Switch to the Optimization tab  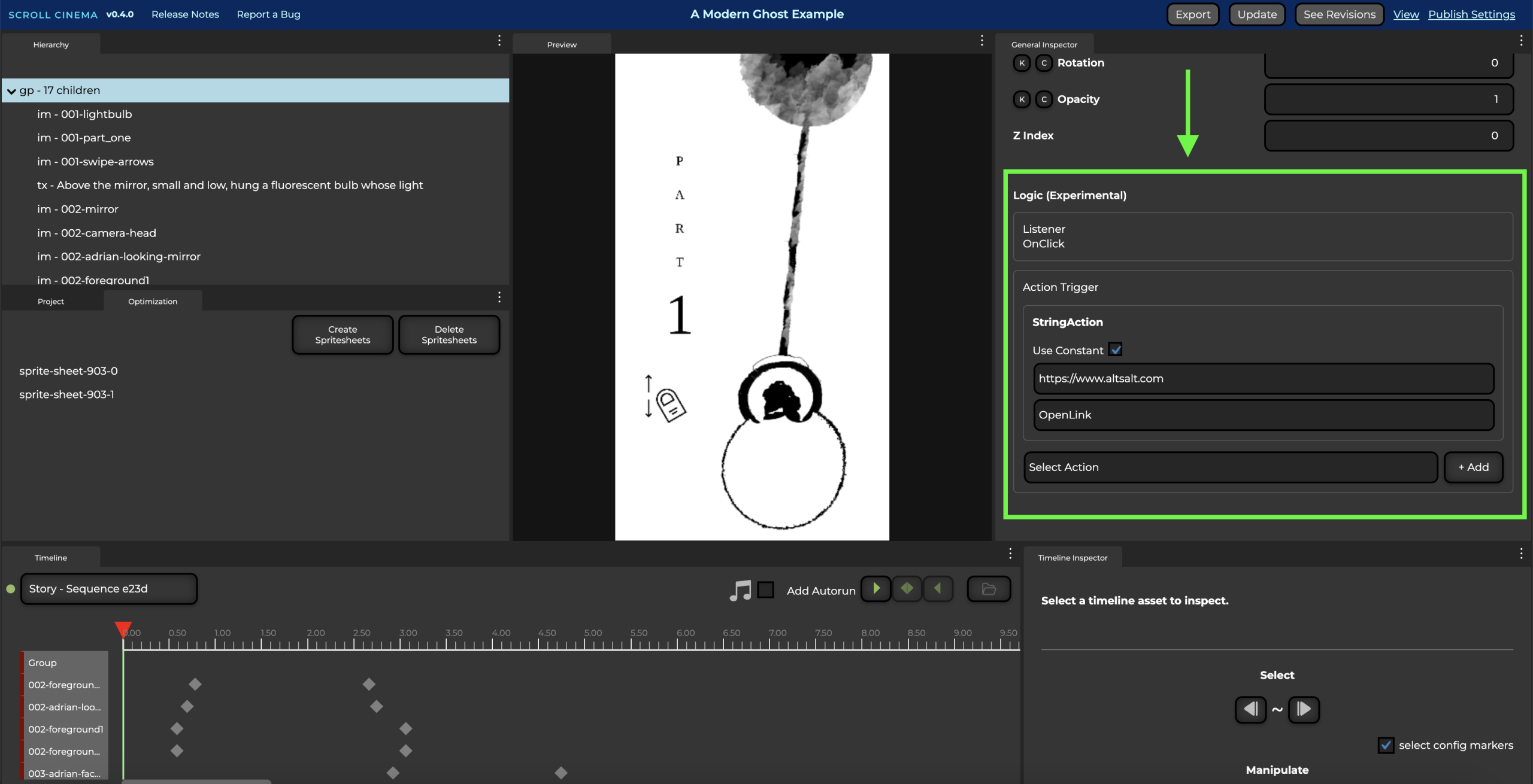tap(153, 302)
